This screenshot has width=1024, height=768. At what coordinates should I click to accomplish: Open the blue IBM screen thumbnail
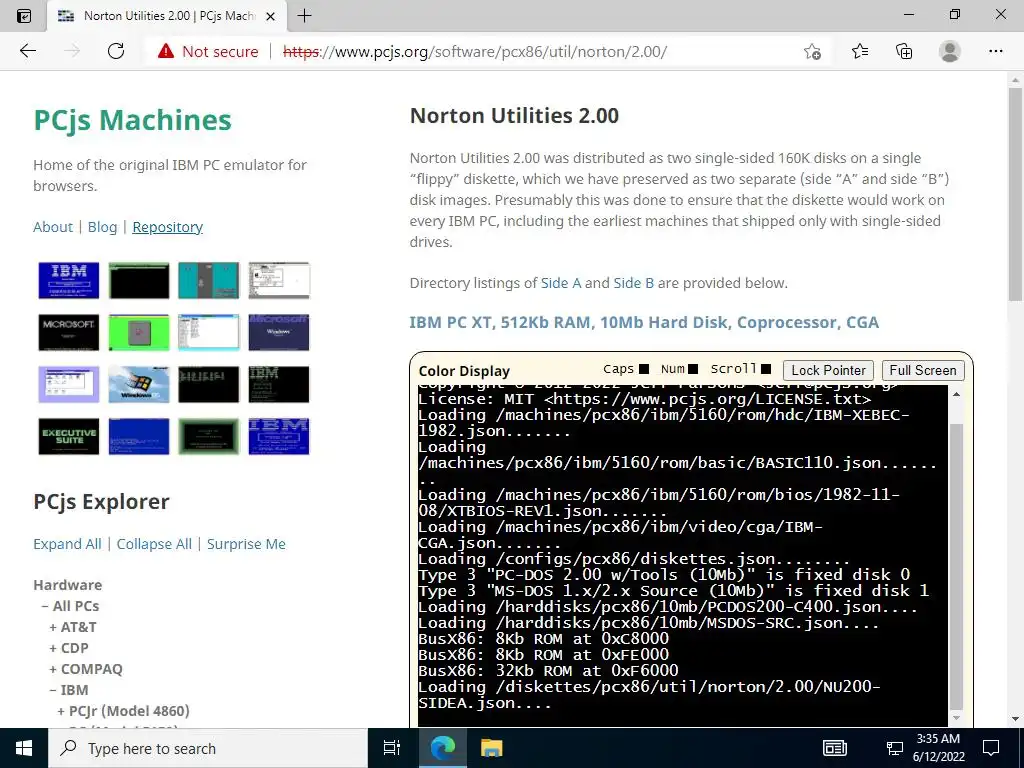(x=69, y=280)
